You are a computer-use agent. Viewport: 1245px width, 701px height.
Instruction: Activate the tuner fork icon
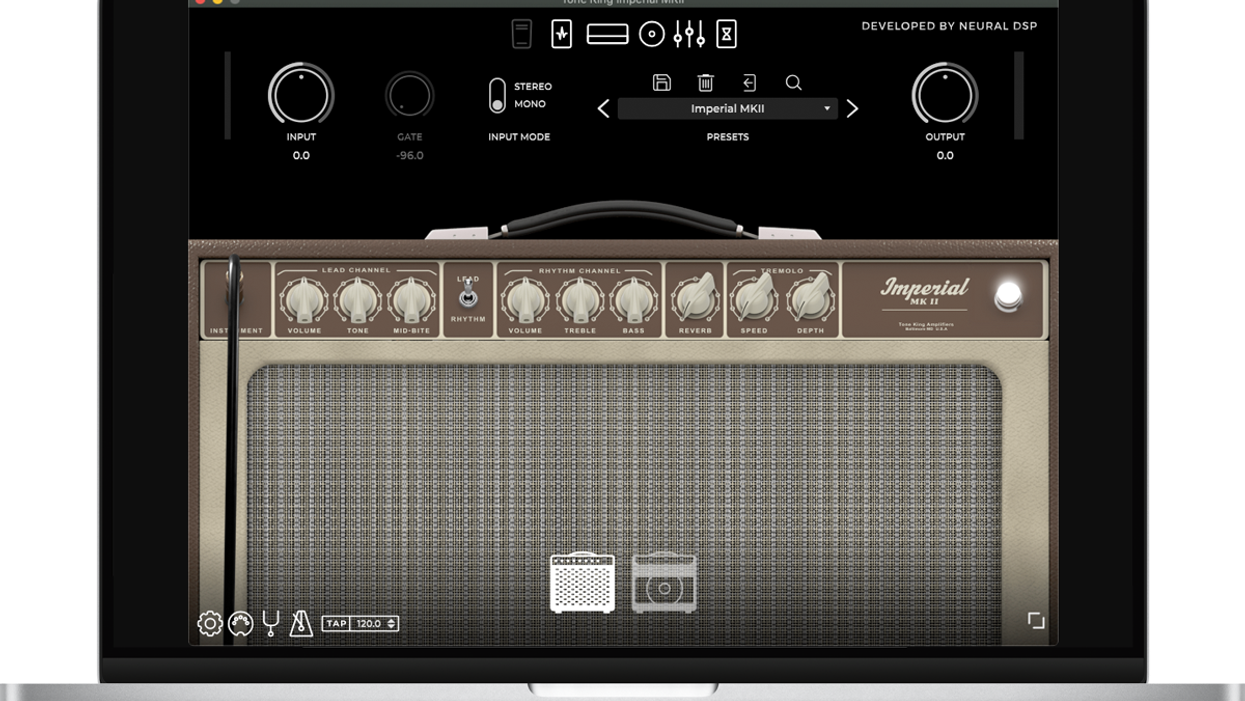268,622
